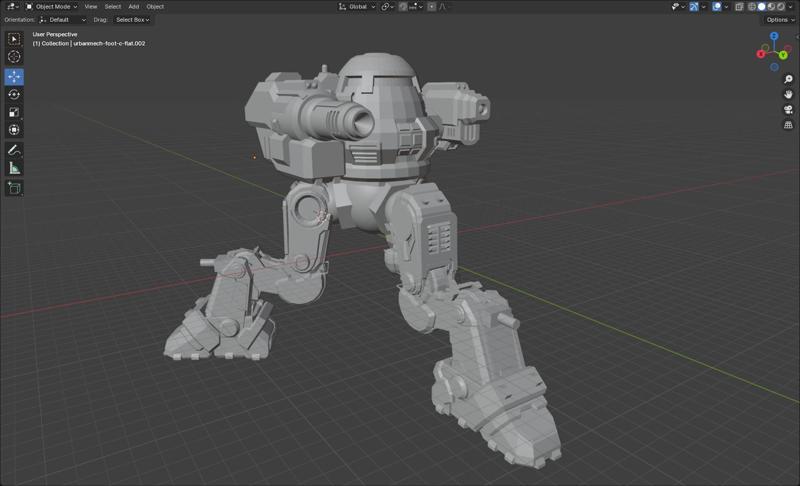Choose the Rotate tool
Viewport: 800px width, 486px height.
(14, 94)
